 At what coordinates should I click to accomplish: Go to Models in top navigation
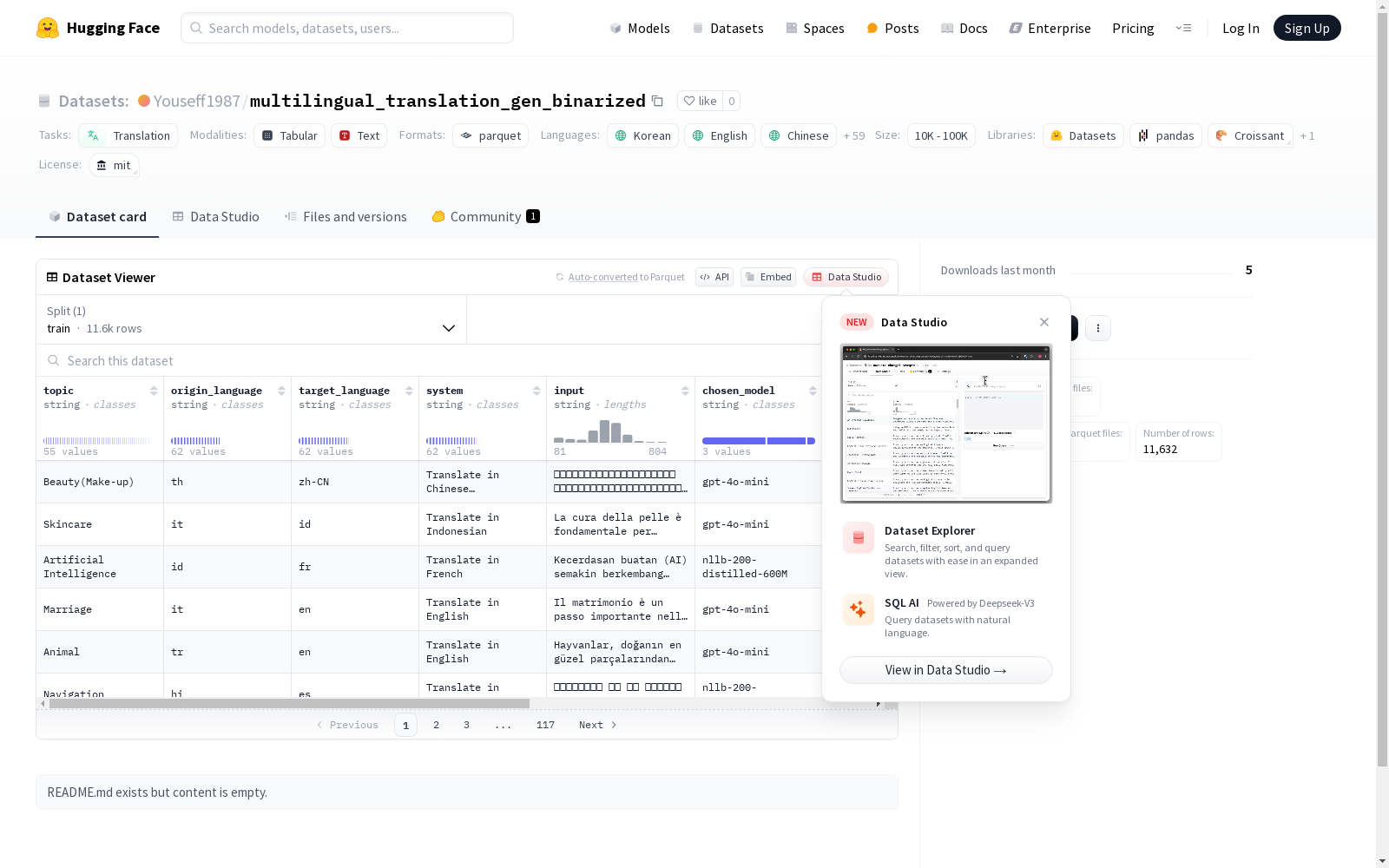pyautogui.click(x=640, y=28)
